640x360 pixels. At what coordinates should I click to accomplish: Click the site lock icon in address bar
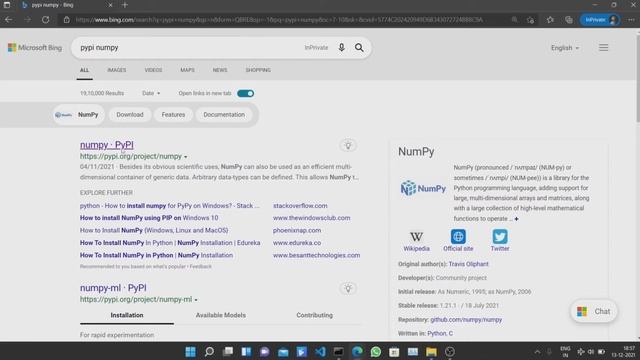tap(67, 20)
